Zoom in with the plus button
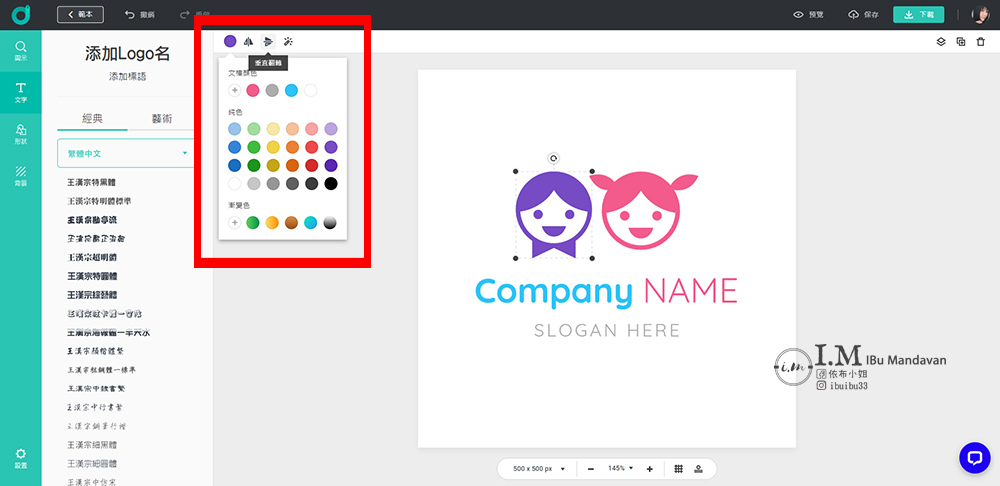This screenshot has width=1000, height=486. pos(649,469)
